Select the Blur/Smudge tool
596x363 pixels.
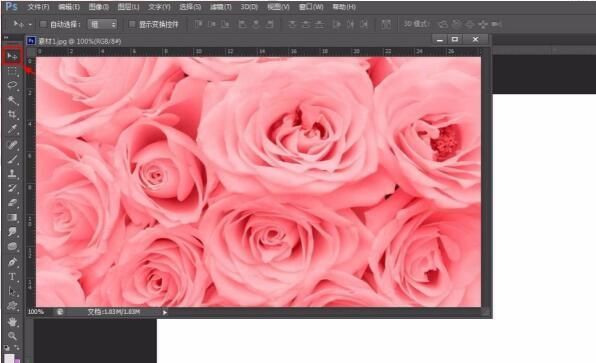click(x=12, y=231)
